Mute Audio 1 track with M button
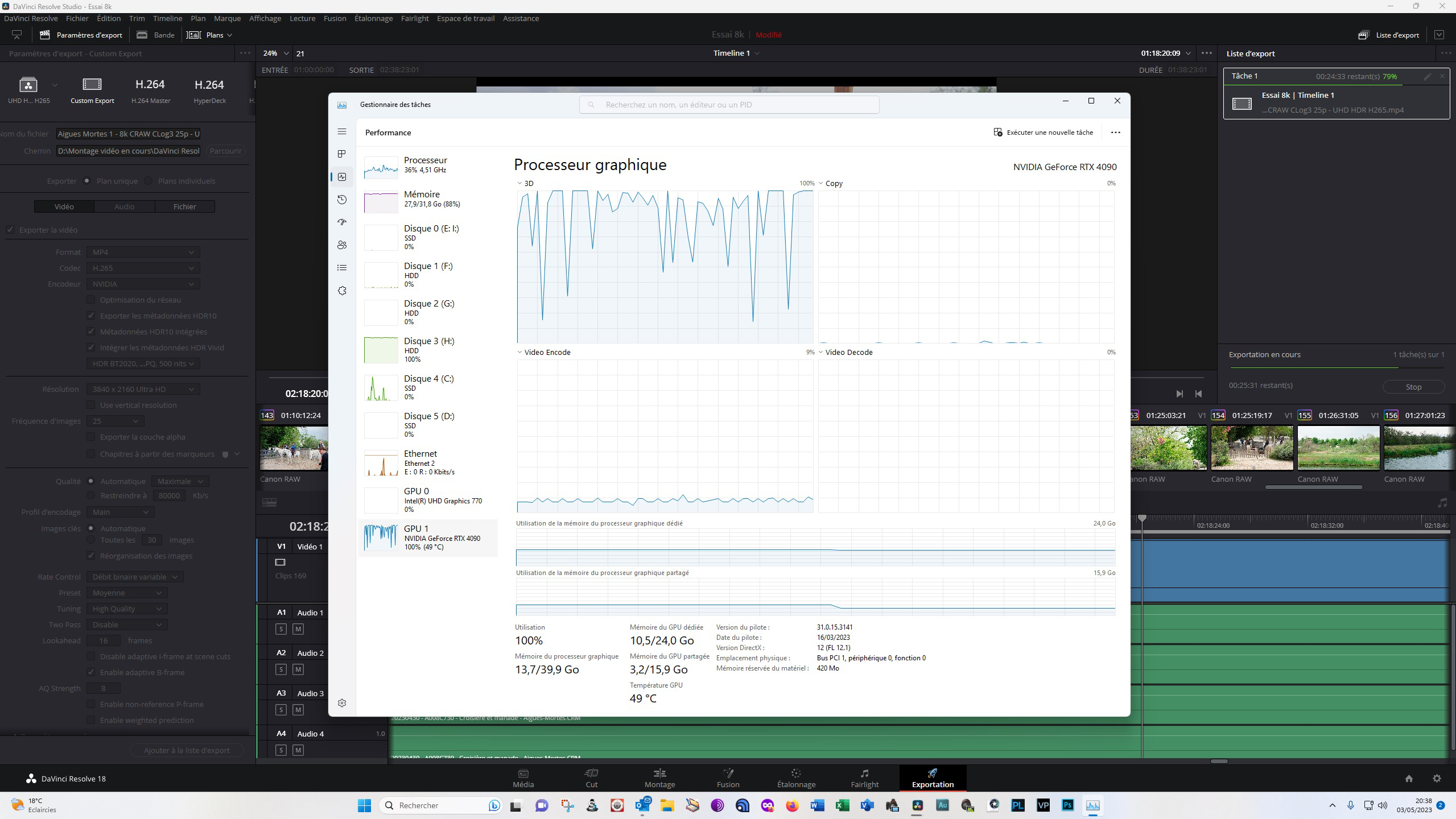The height and width of the screenshot is (819, 1456). point(298,629)
